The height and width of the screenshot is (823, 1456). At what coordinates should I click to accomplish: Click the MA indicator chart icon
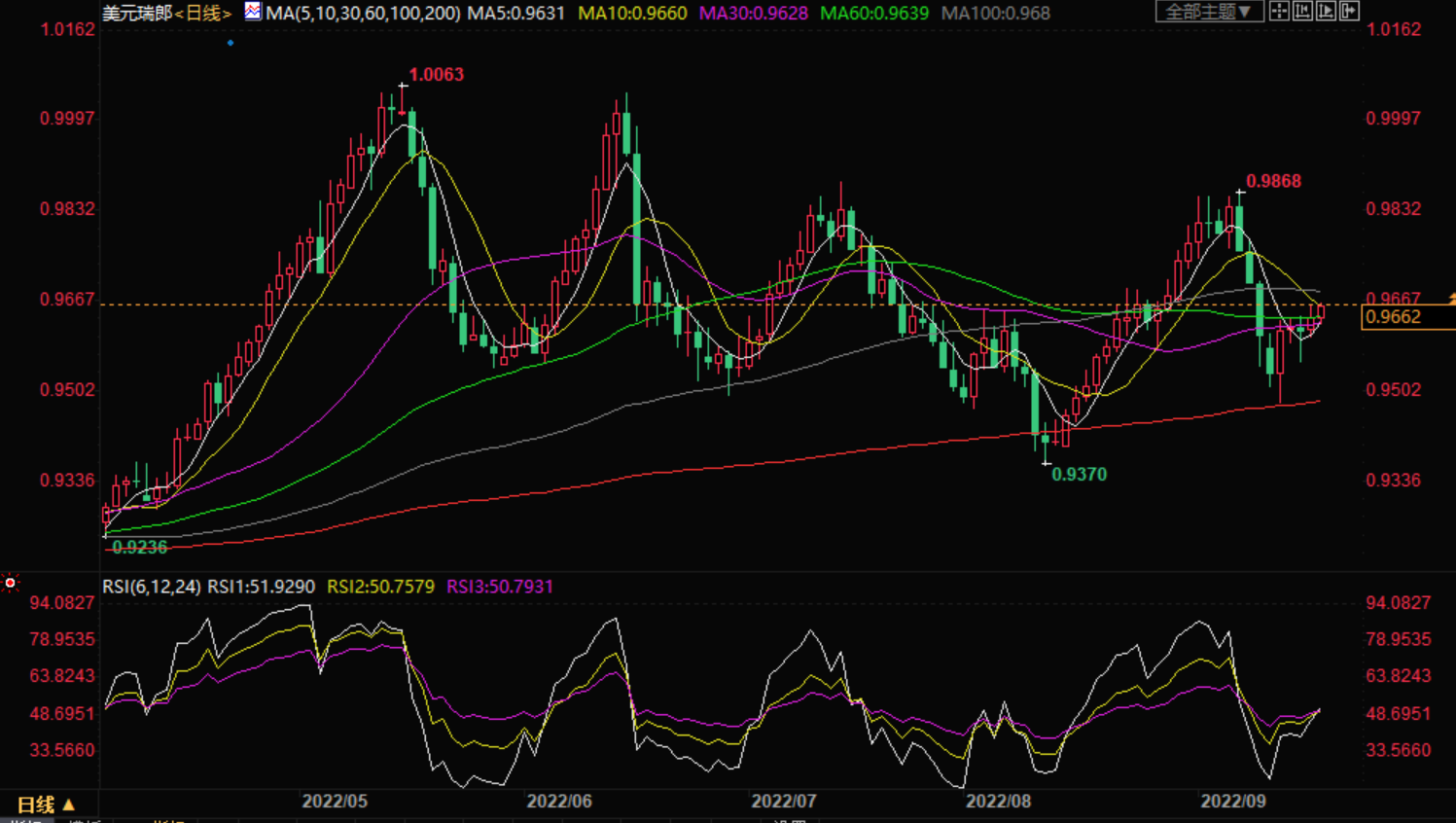click(252, 12)
